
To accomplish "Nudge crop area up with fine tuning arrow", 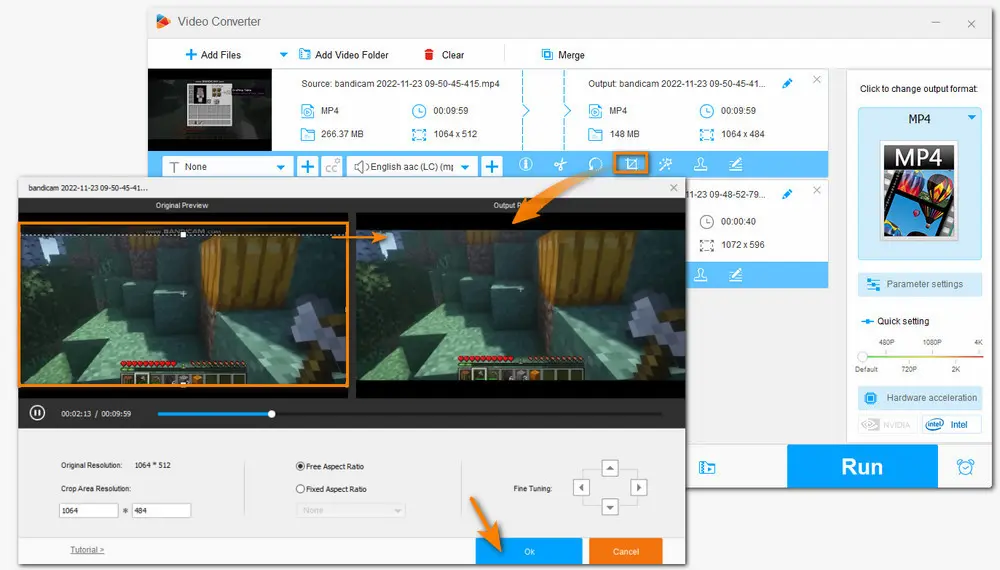I will (610, 468).
